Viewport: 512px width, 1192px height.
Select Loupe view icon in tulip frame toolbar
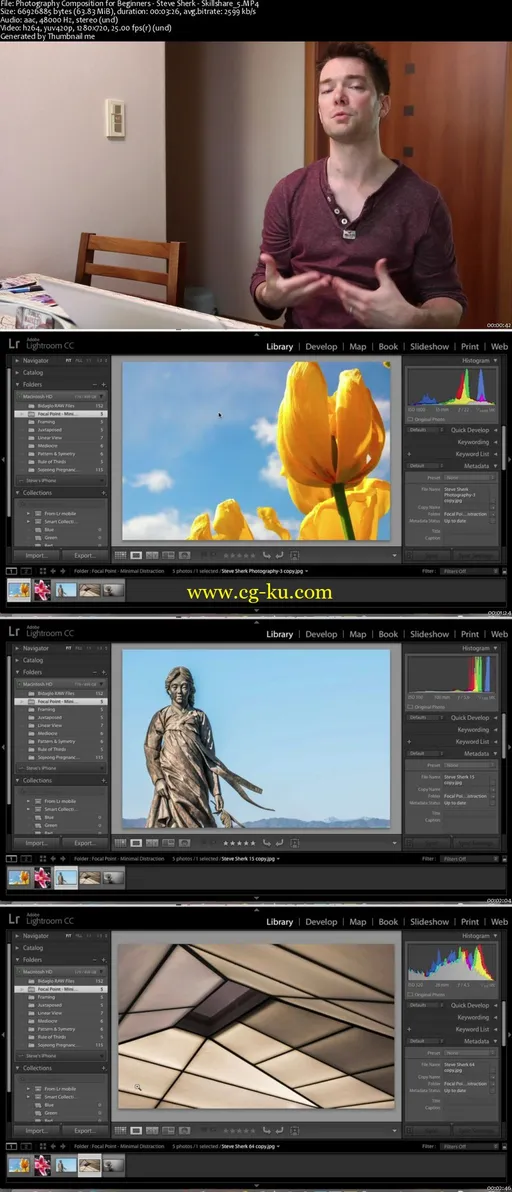pos(136,556)
